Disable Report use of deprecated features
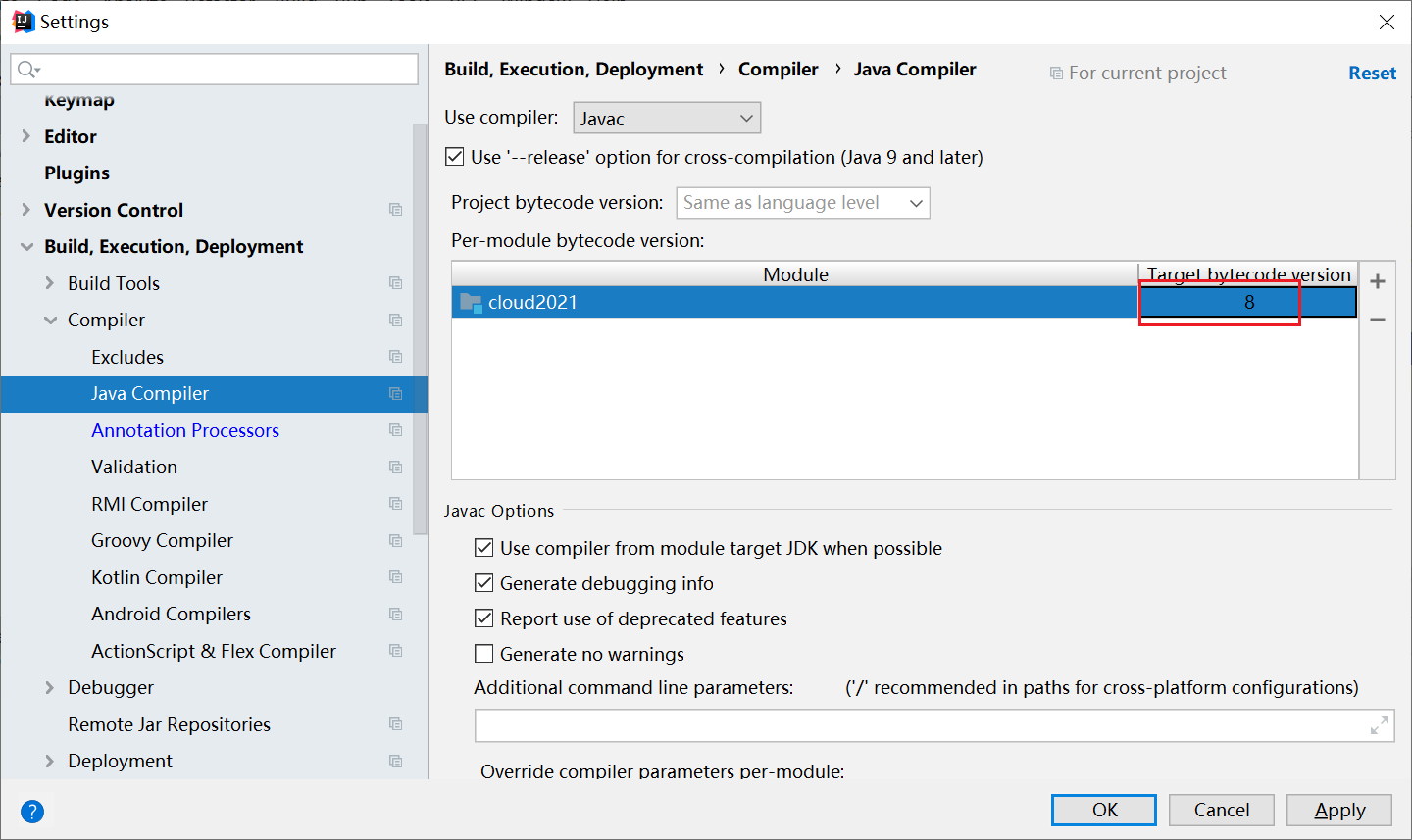The width and height of the screenshot is (1412, 840). (483, 618)
